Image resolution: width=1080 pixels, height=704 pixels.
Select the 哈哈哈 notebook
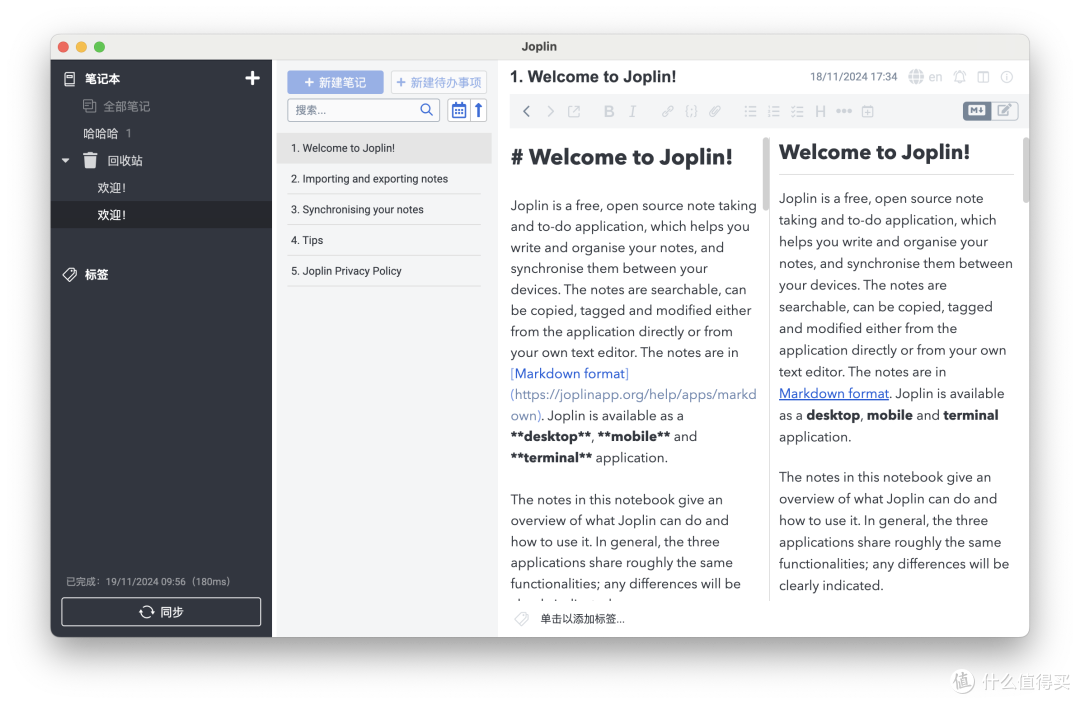click(101, 133)
